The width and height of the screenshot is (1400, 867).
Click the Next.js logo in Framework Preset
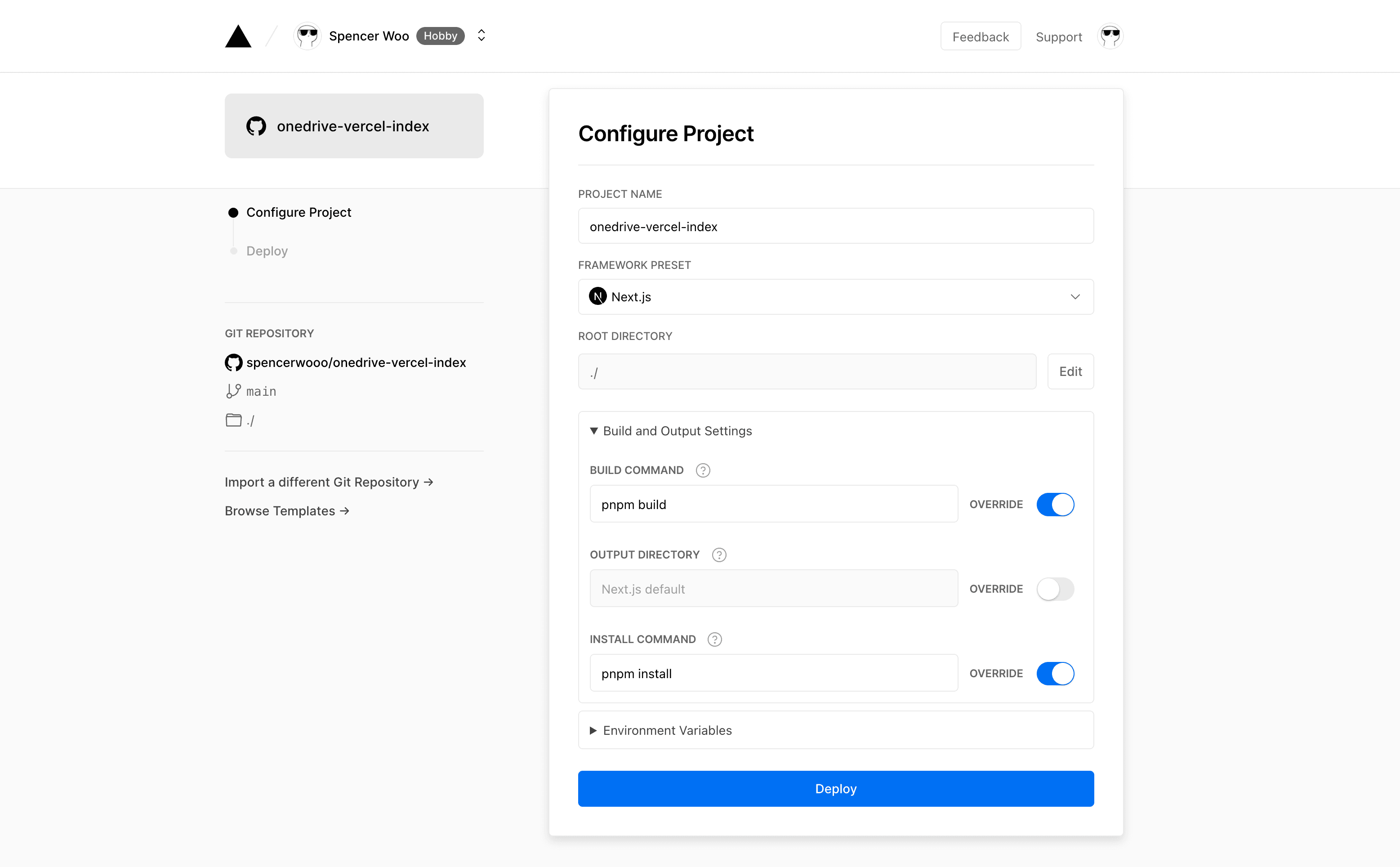[597, 296]
